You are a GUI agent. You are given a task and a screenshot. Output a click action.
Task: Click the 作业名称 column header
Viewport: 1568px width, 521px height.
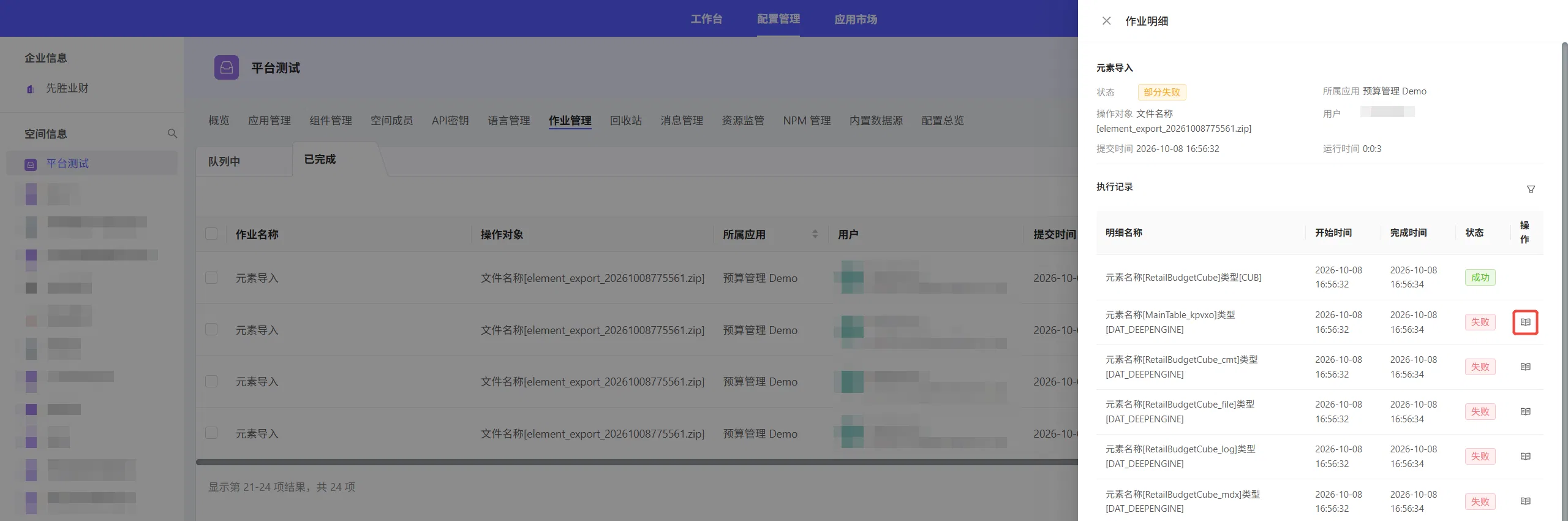pos(257,234)
